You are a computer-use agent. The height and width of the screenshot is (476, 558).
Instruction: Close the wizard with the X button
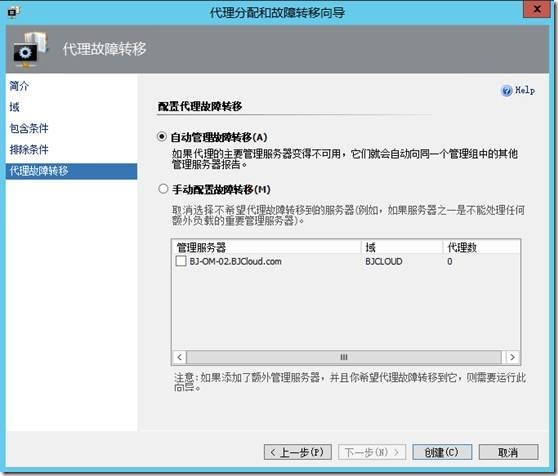(537, 9)
